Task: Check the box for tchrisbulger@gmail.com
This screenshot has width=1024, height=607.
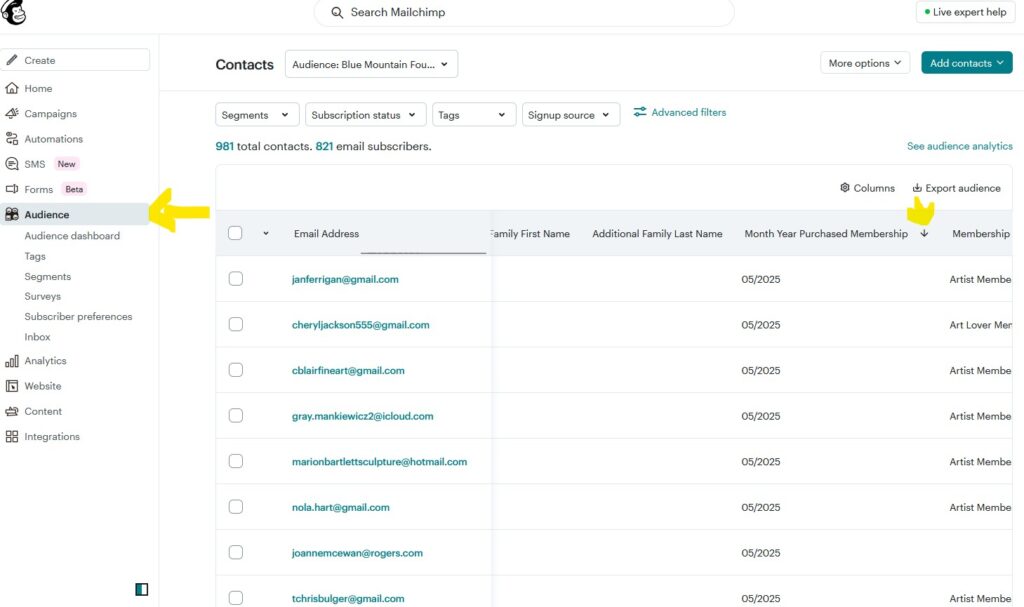Action: [x=236, y=598]
